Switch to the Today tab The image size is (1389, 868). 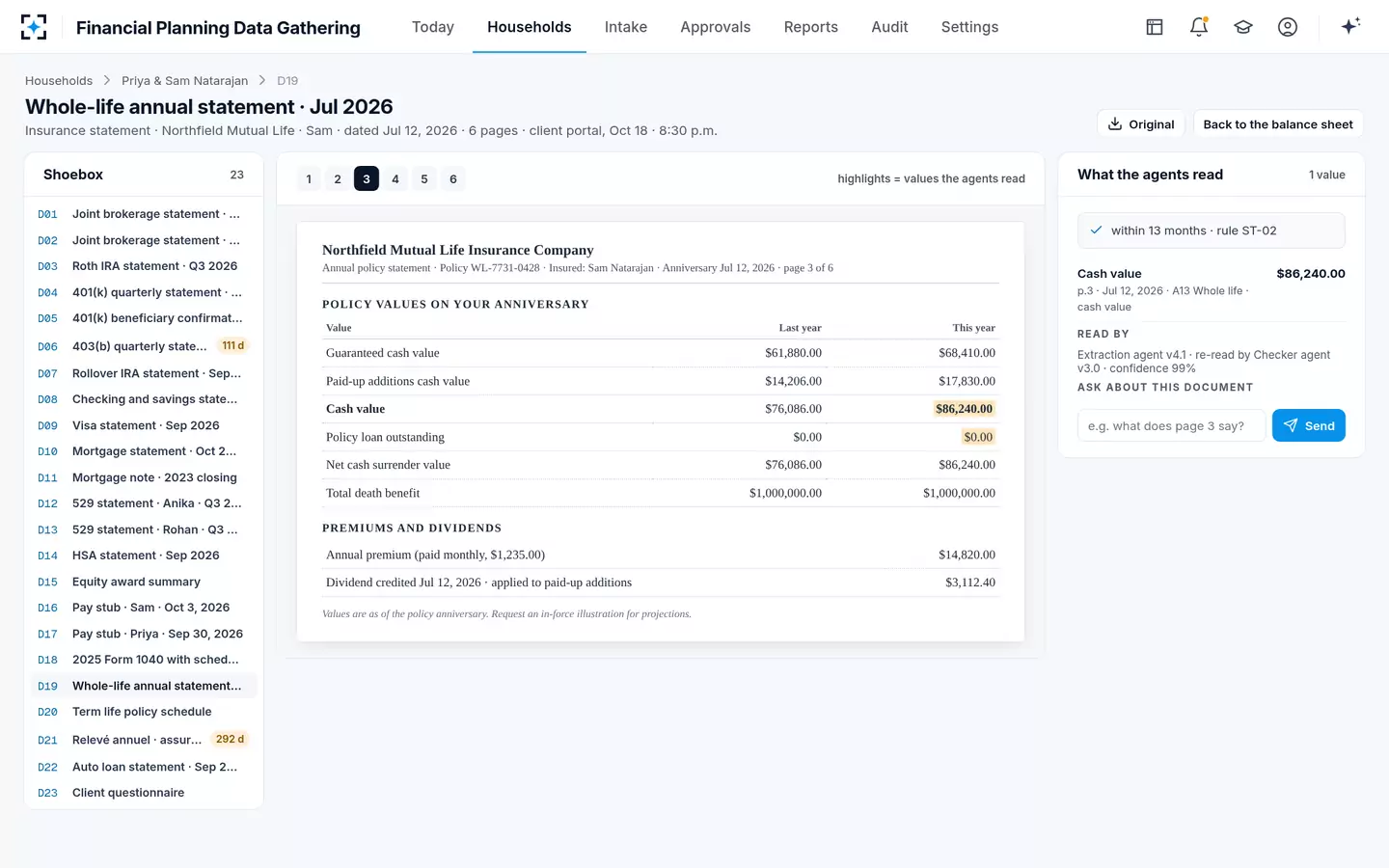(x=433, y=27)
